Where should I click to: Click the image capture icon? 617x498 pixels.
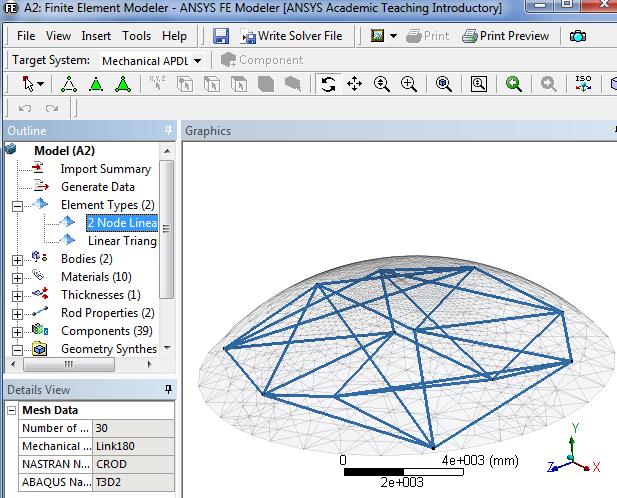377,36
